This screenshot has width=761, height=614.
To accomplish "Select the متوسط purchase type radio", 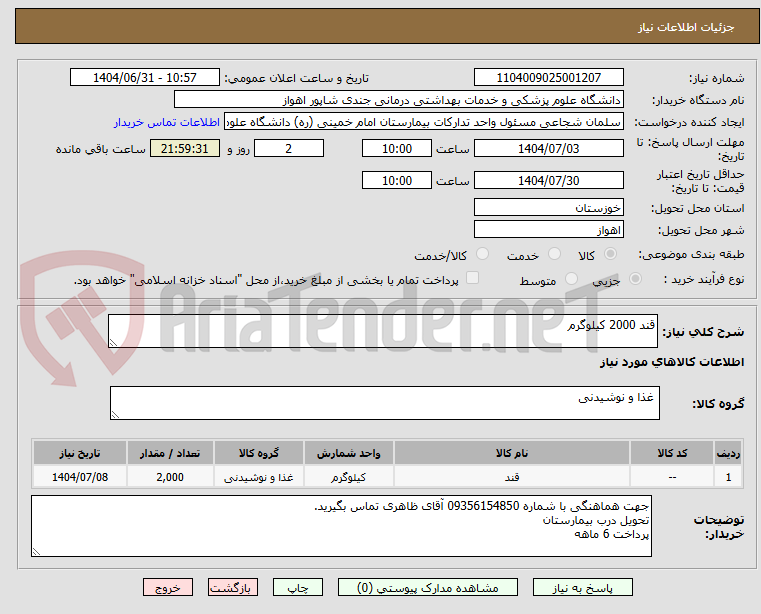I will 571,279.
